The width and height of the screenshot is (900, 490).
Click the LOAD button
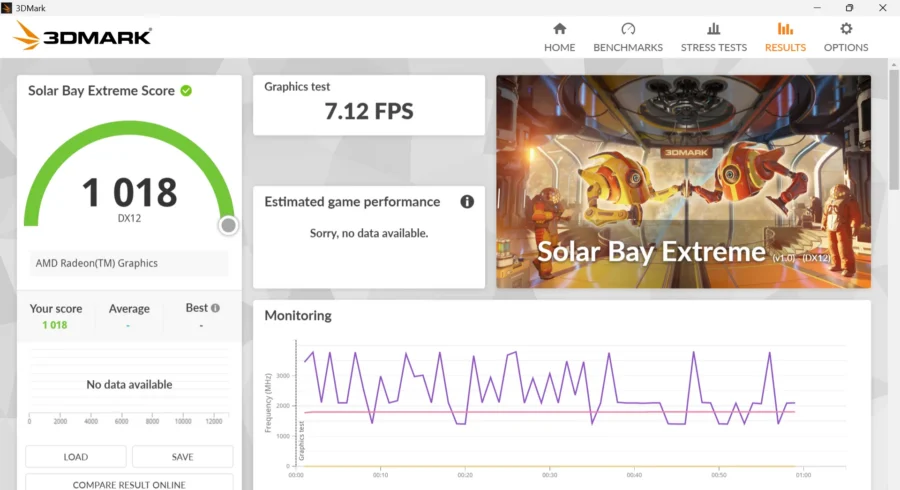click(76, 457)
